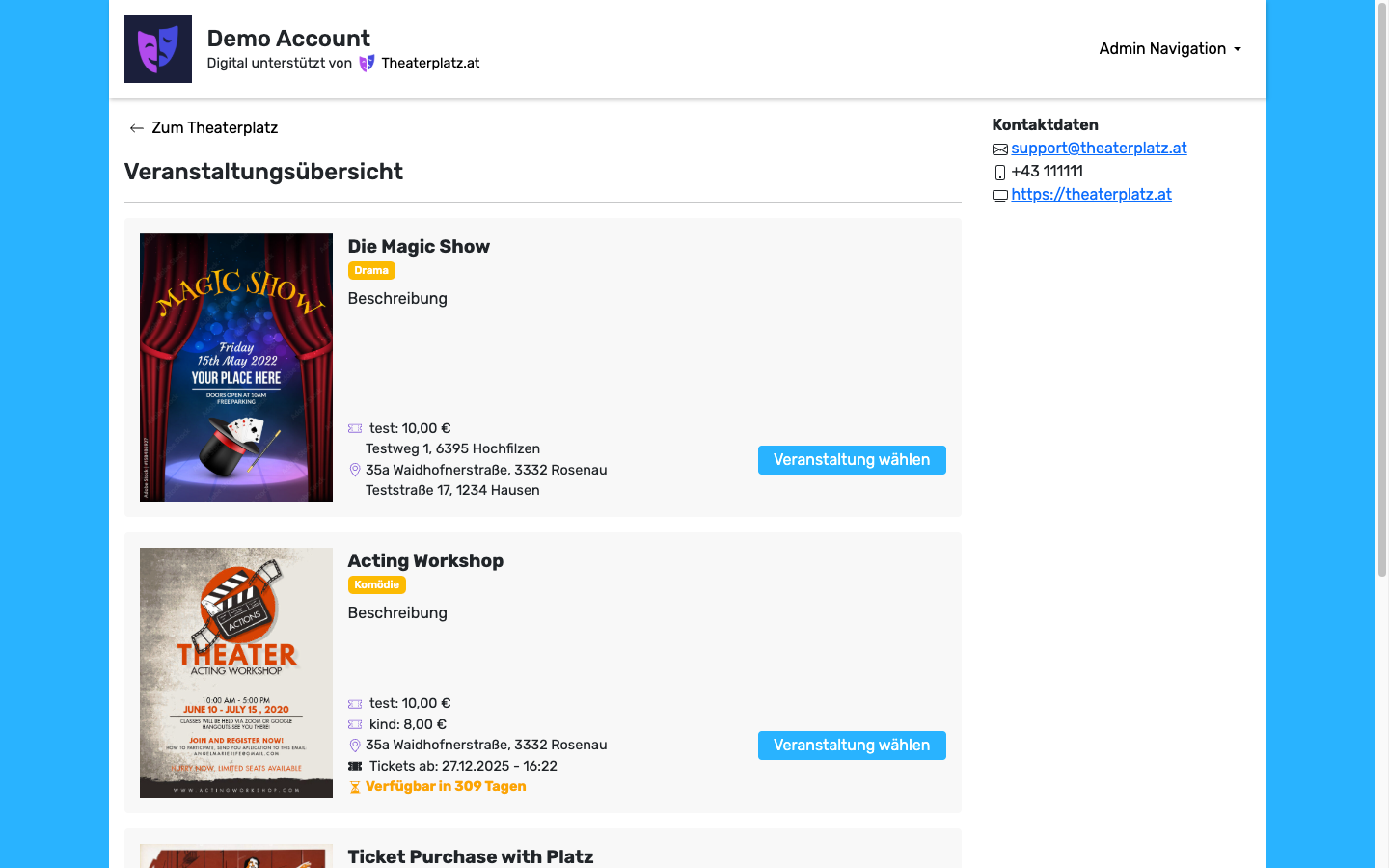Image resolution: width=1389 pixels, height=868 pixels.
Task: Open the Admin Navigation dropdown
Action: point(1169,49)
